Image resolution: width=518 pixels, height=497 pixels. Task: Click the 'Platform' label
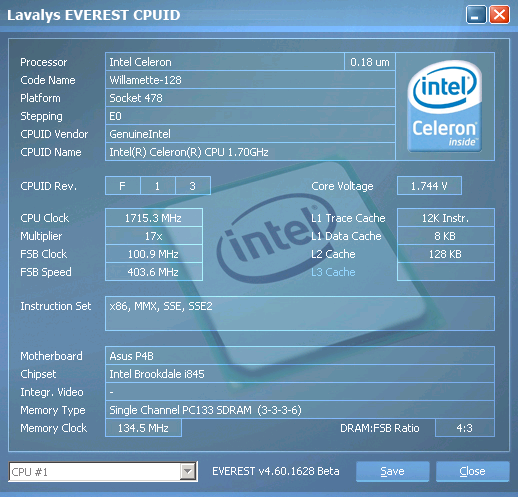pyautogui.click(x=40, y=98)
